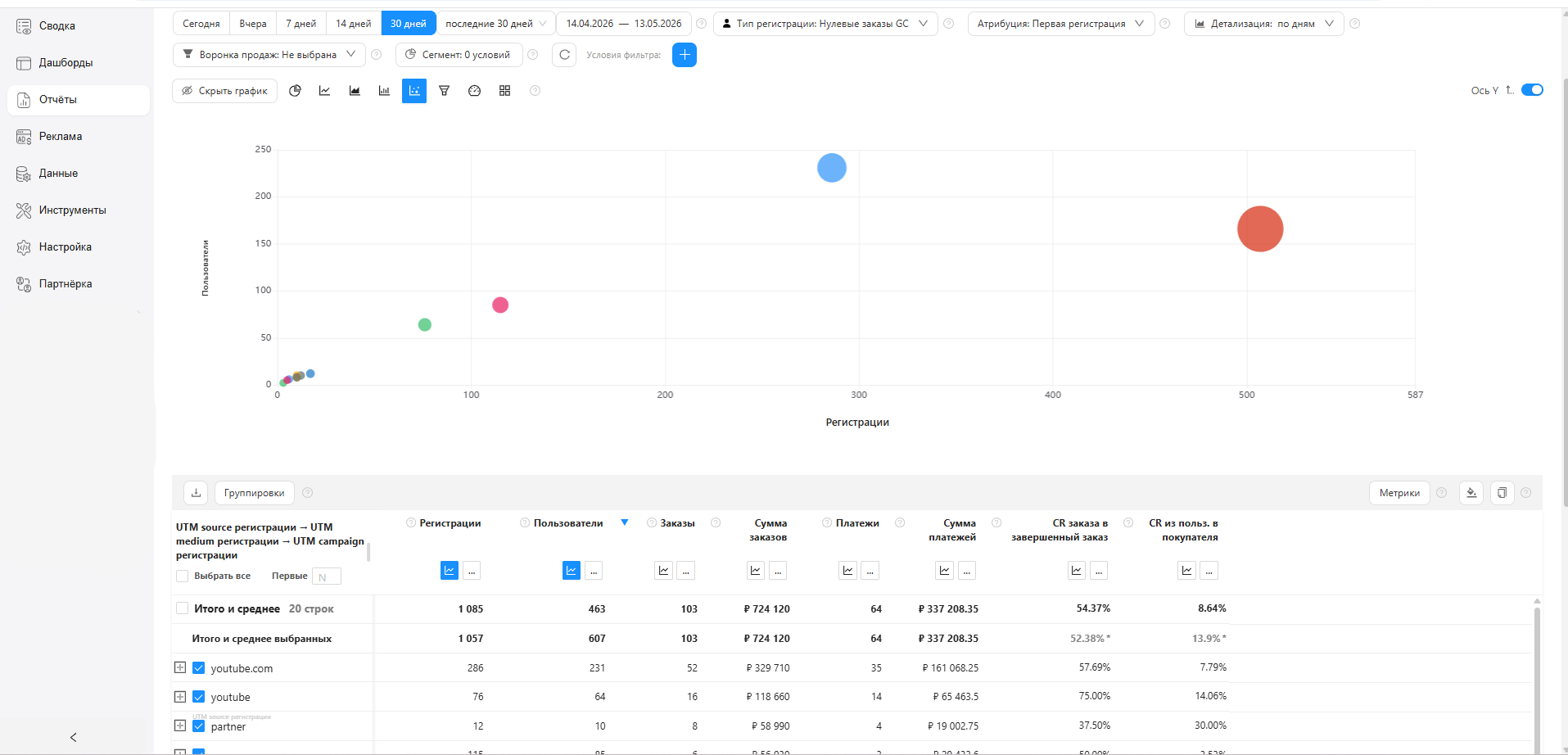Choose the funnel chart type
This screenshot has height=755, width=1568.
[x=444, y=91]
